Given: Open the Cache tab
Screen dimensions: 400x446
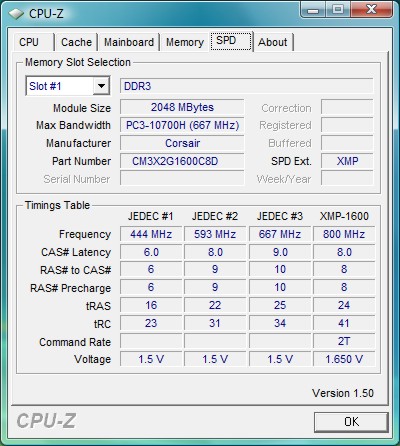Looking at the screenshot, I should pos(76,42).
